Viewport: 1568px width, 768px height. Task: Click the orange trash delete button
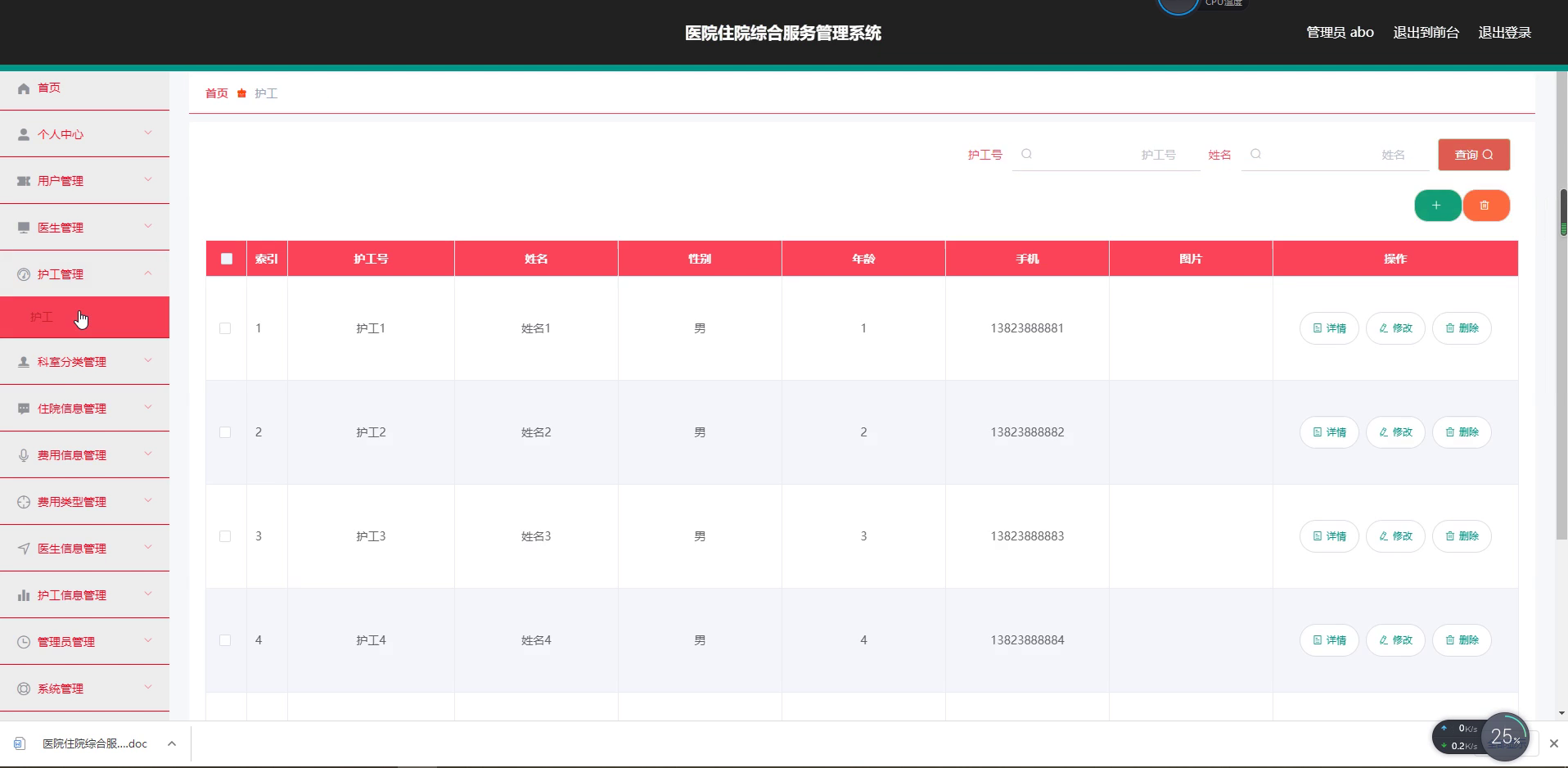tap(1485, 206)
